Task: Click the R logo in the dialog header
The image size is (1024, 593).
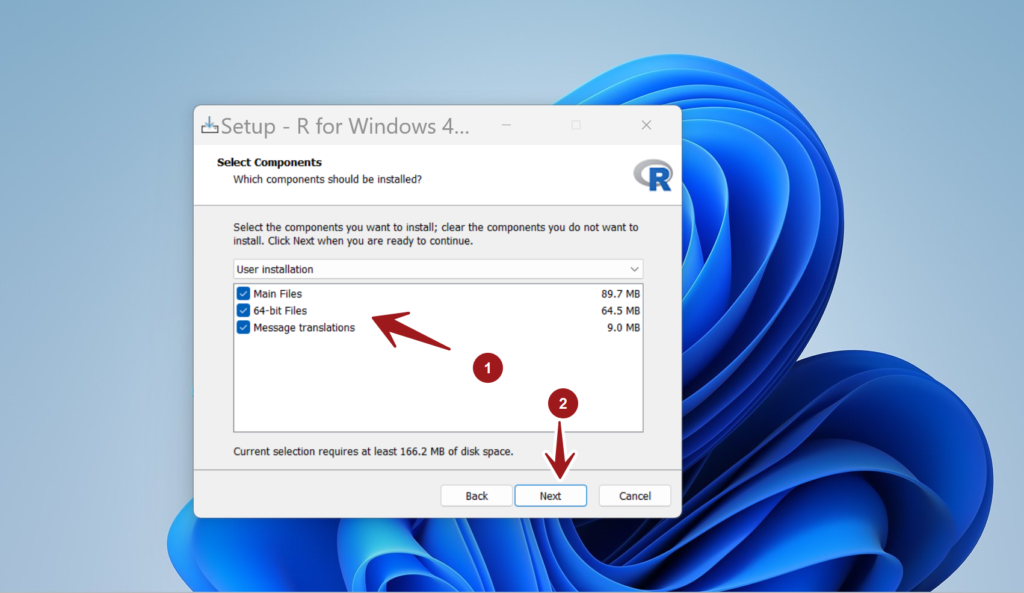Action: tap(653, 174)
